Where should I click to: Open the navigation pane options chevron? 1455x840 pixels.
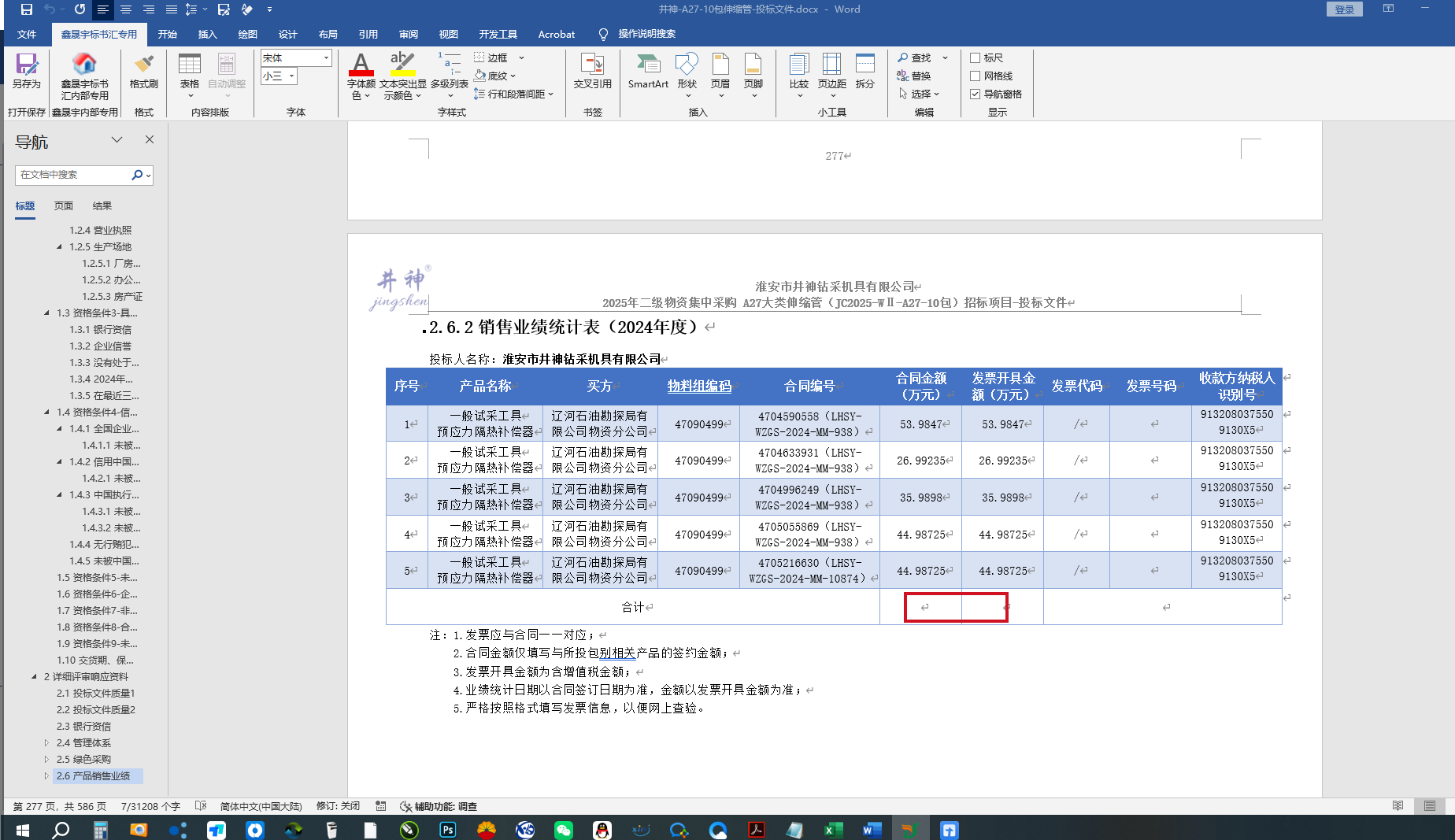tap(117, 139)
